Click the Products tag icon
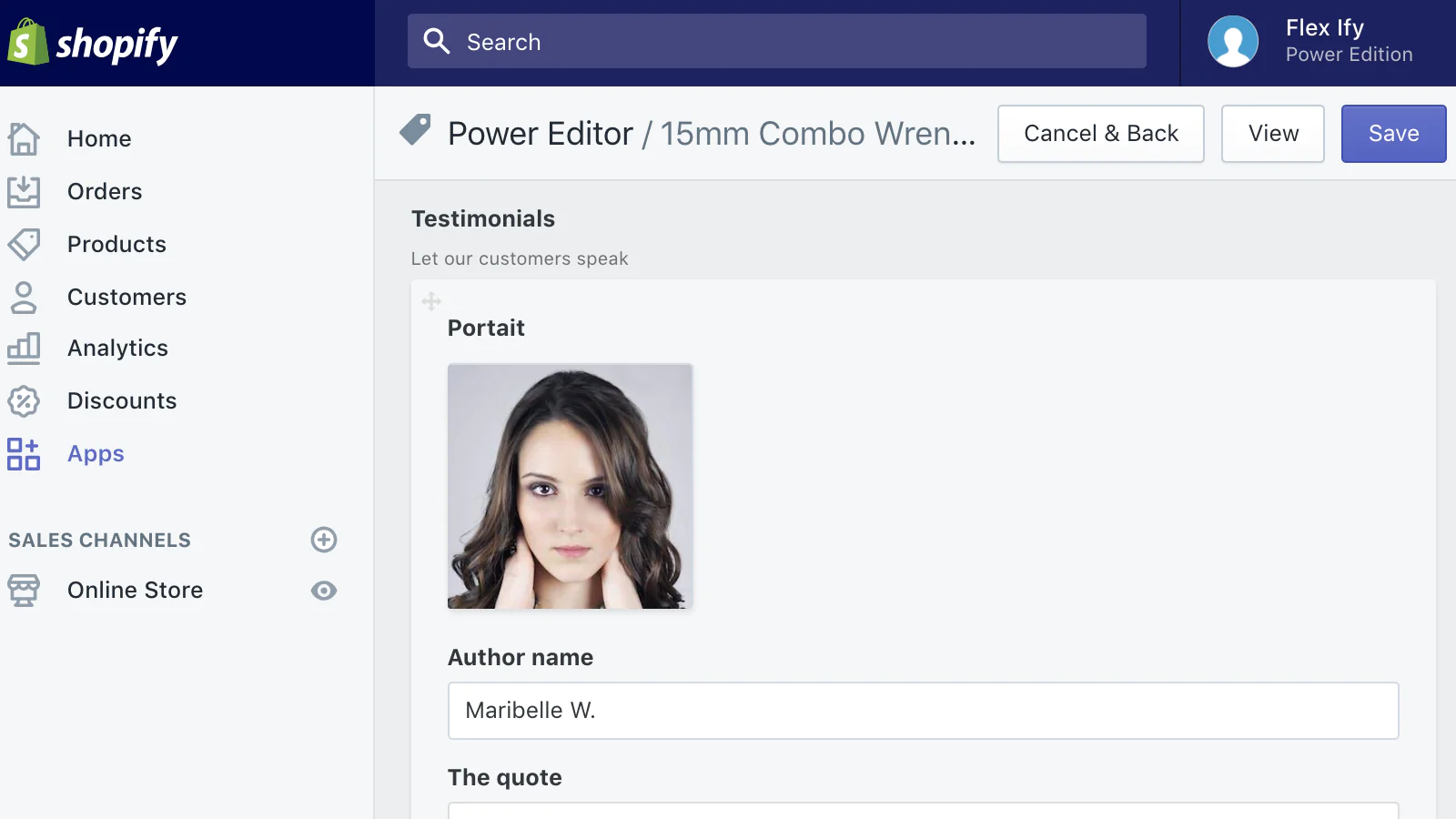1456x819 pixels. click(x=24, y=244)
